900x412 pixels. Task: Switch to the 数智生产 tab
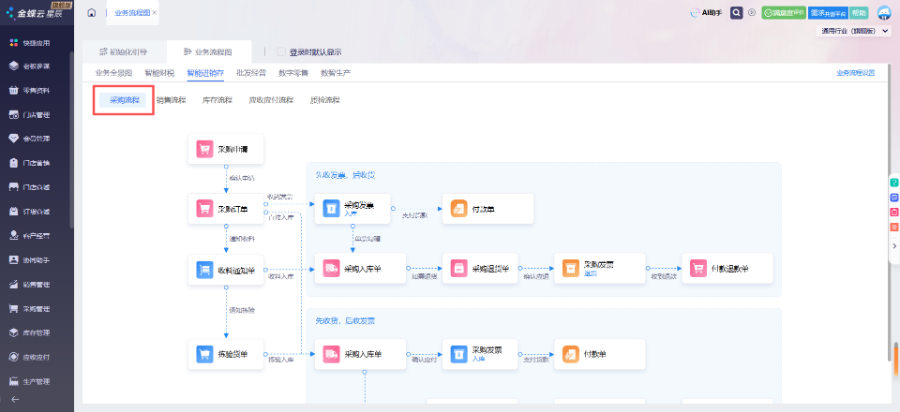pyautogui.click(x=336, y=73)
